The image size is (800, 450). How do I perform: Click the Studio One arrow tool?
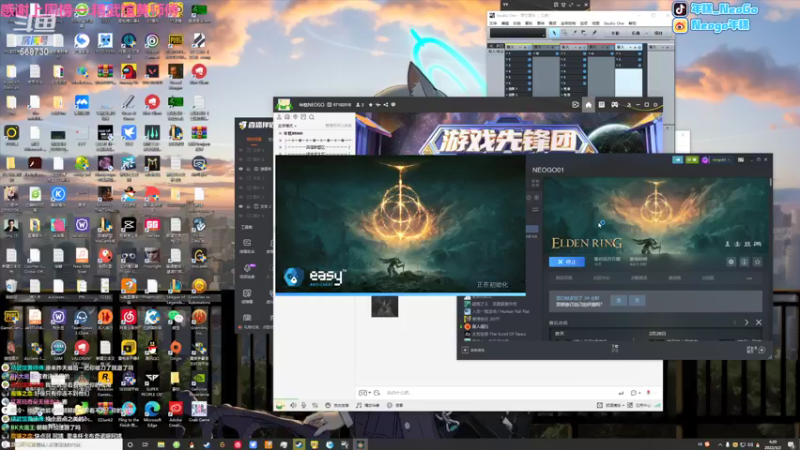(x=554, y=33)
